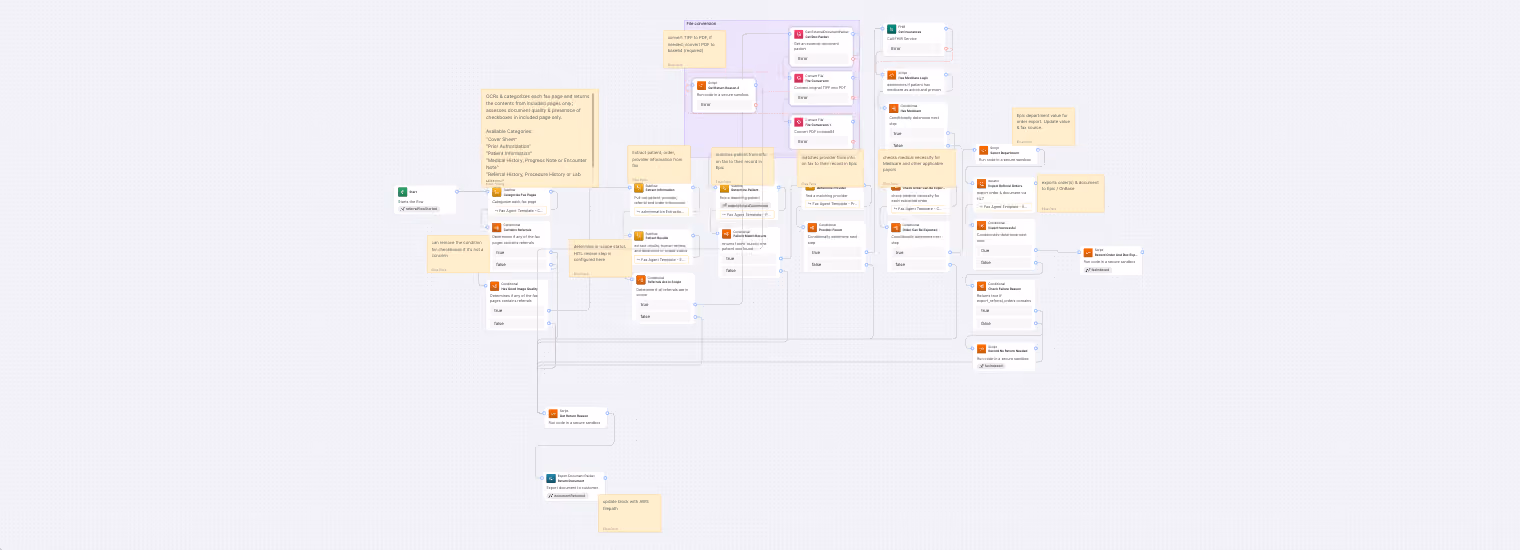The height and width of the screenshot is (550, 1520).
Task: Click the Export Referral Orders subflow icon
Action: coord(981,183)
